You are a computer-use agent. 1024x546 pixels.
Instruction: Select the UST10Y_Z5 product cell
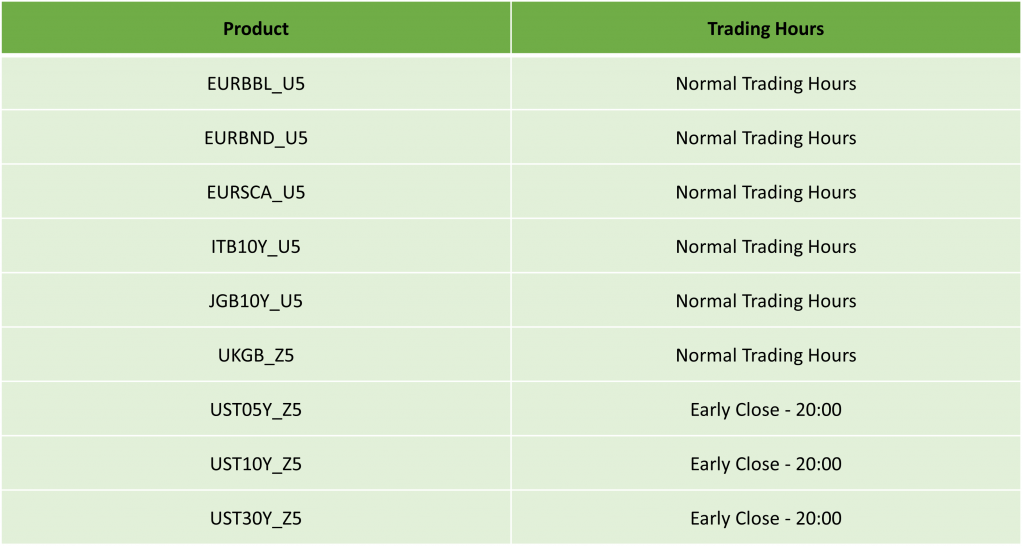tap(256, 464)
